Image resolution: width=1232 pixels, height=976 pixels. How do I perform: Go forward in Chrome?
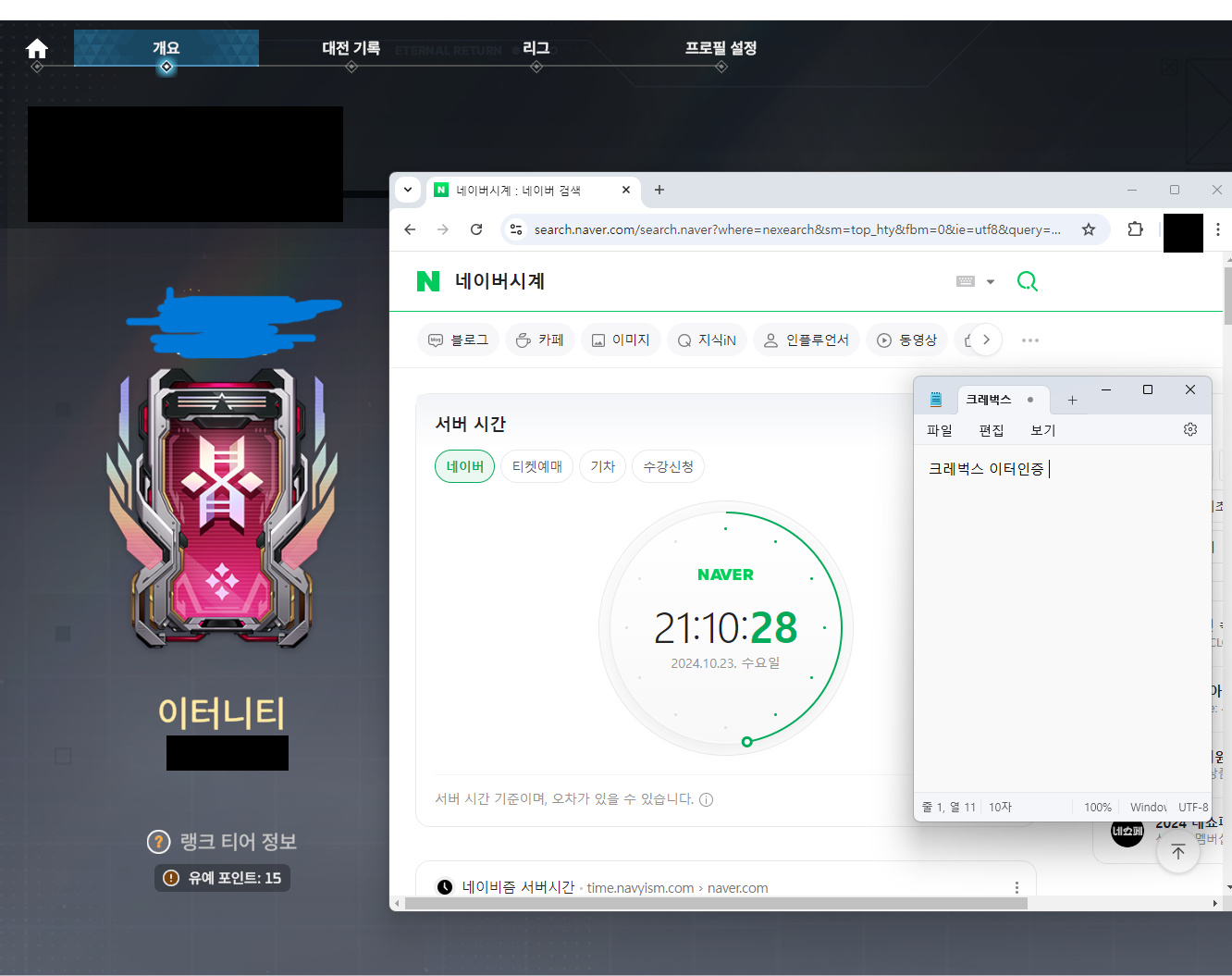[x=443, y=229]
